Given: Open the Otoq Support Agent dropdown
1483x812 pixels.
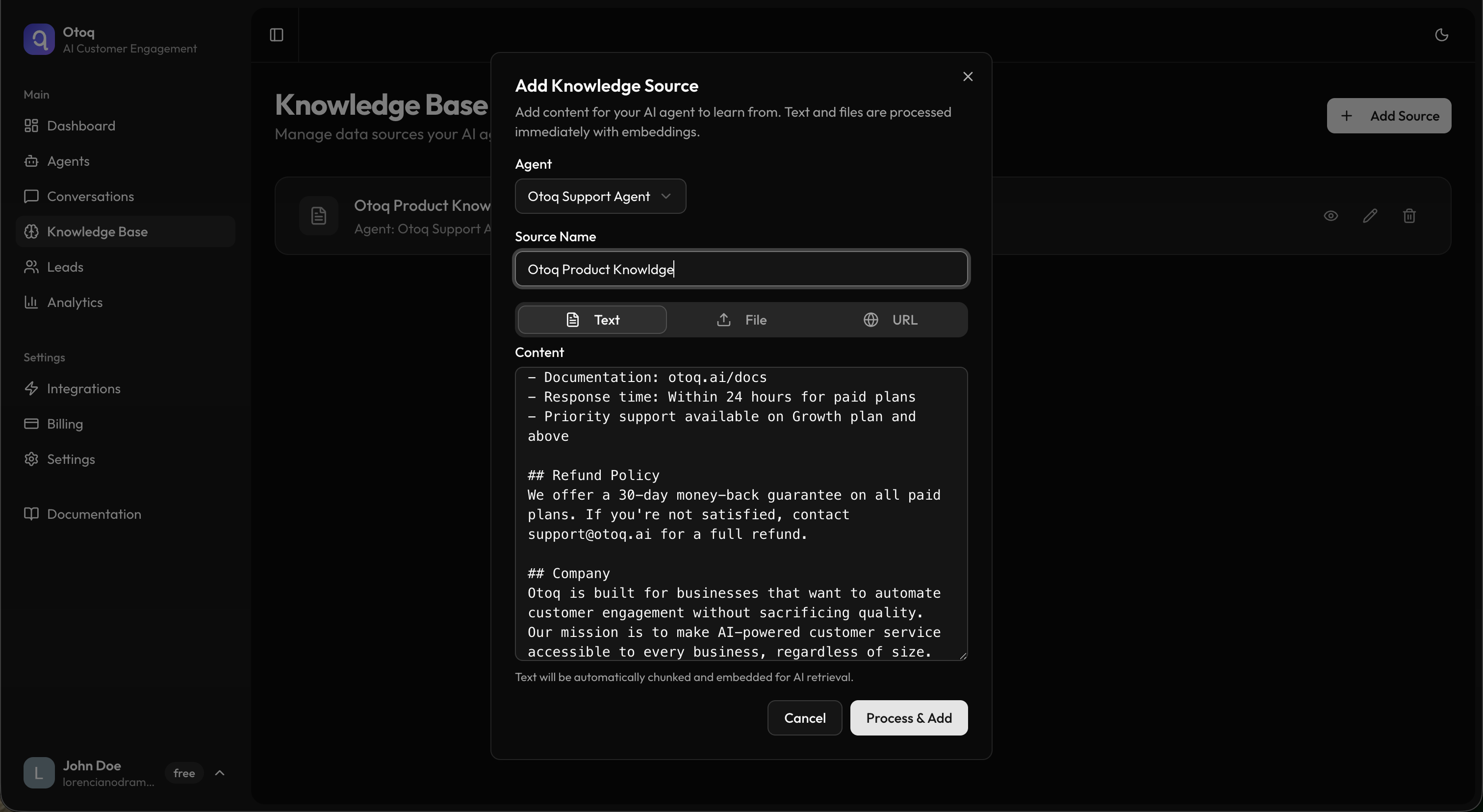Looking at the screenshot, I should click(600, 196).
